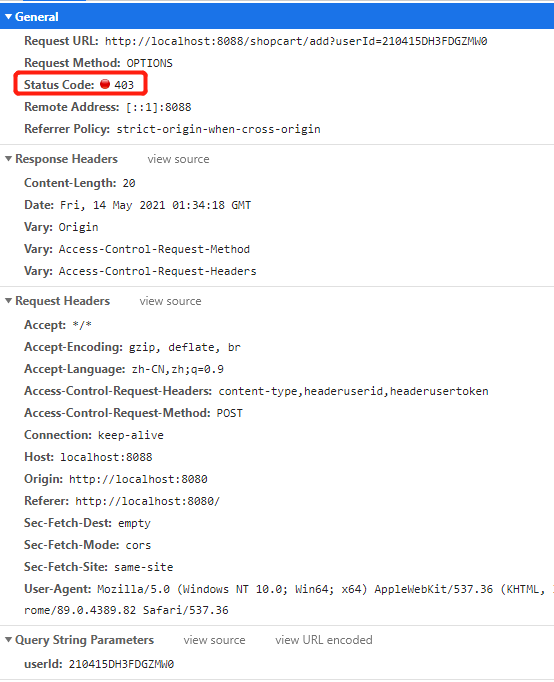This screenshot has height=682, width=554.
Task: Click the Remote Address value
Action: pyautogui.click(x=159, y=107)
